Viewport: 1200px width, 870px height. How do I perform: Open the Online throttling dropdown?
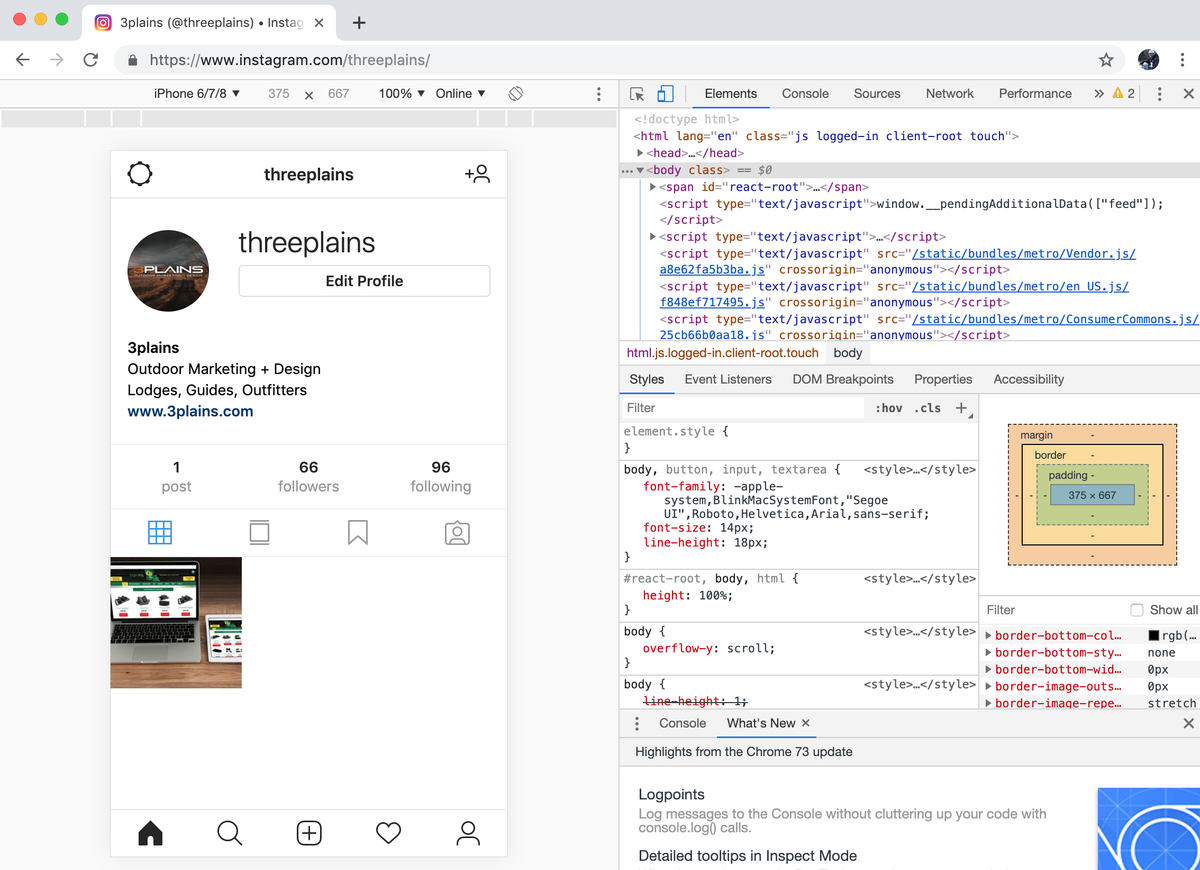(460, 93)
